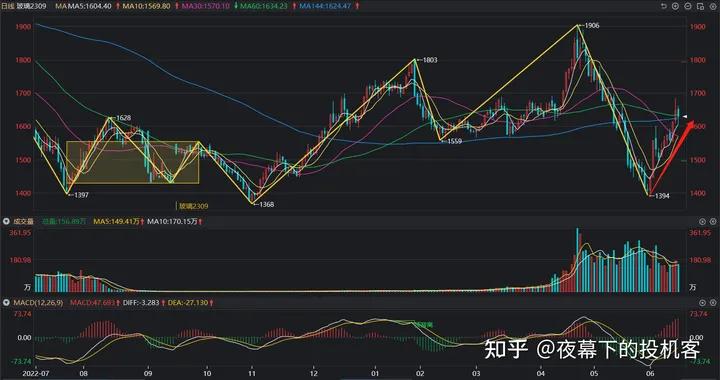Close the MACD indicator panel
The width and height of the screenshot is (720, 380).
click(713, 303)
